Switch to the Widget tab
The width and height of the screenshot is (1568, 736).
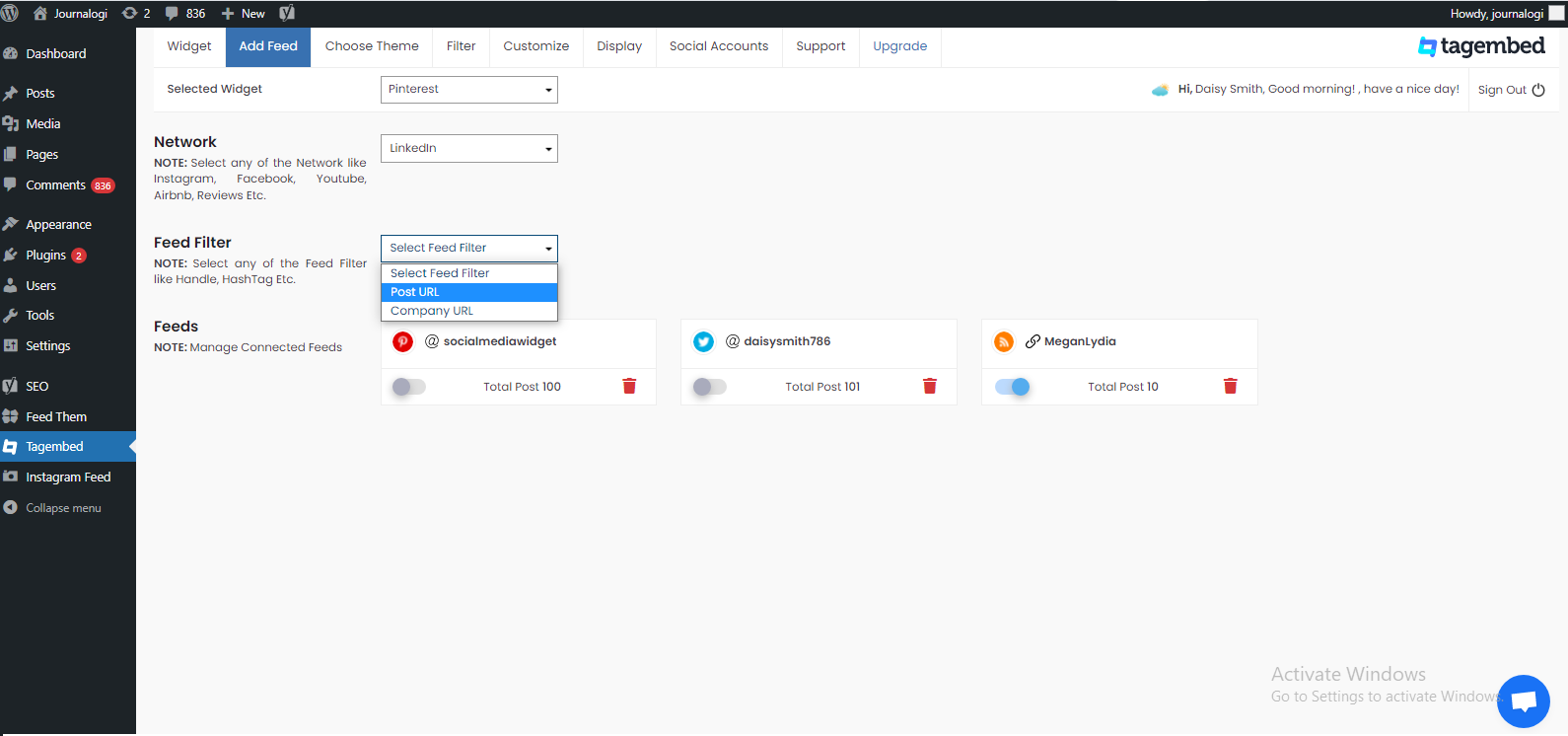pyautogui.click(x=189, y=46)
